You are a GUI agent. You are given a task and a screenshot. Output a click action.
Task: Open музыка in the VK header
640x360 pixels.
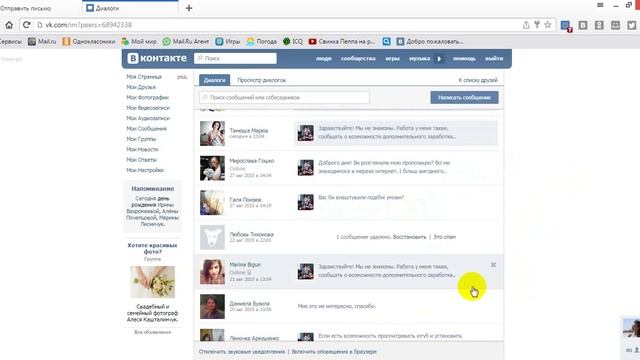coord(420,59)
